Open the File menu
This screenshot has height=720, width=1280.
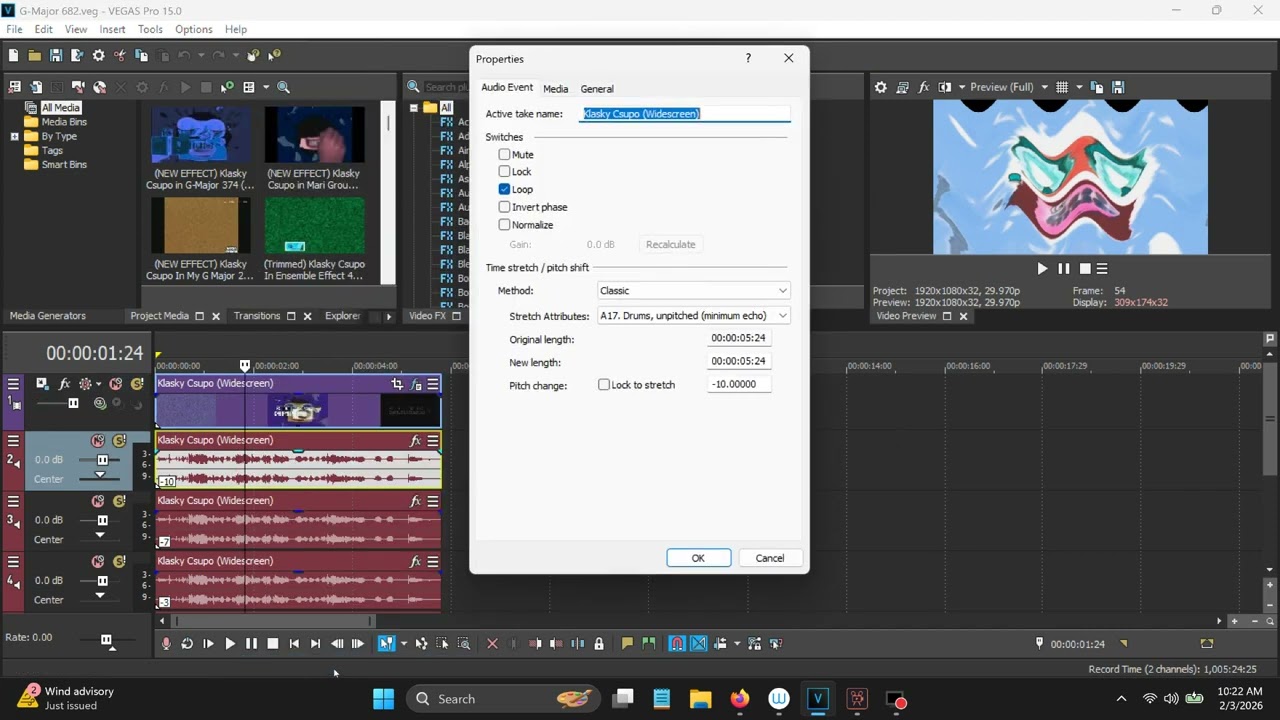point(14,30)
